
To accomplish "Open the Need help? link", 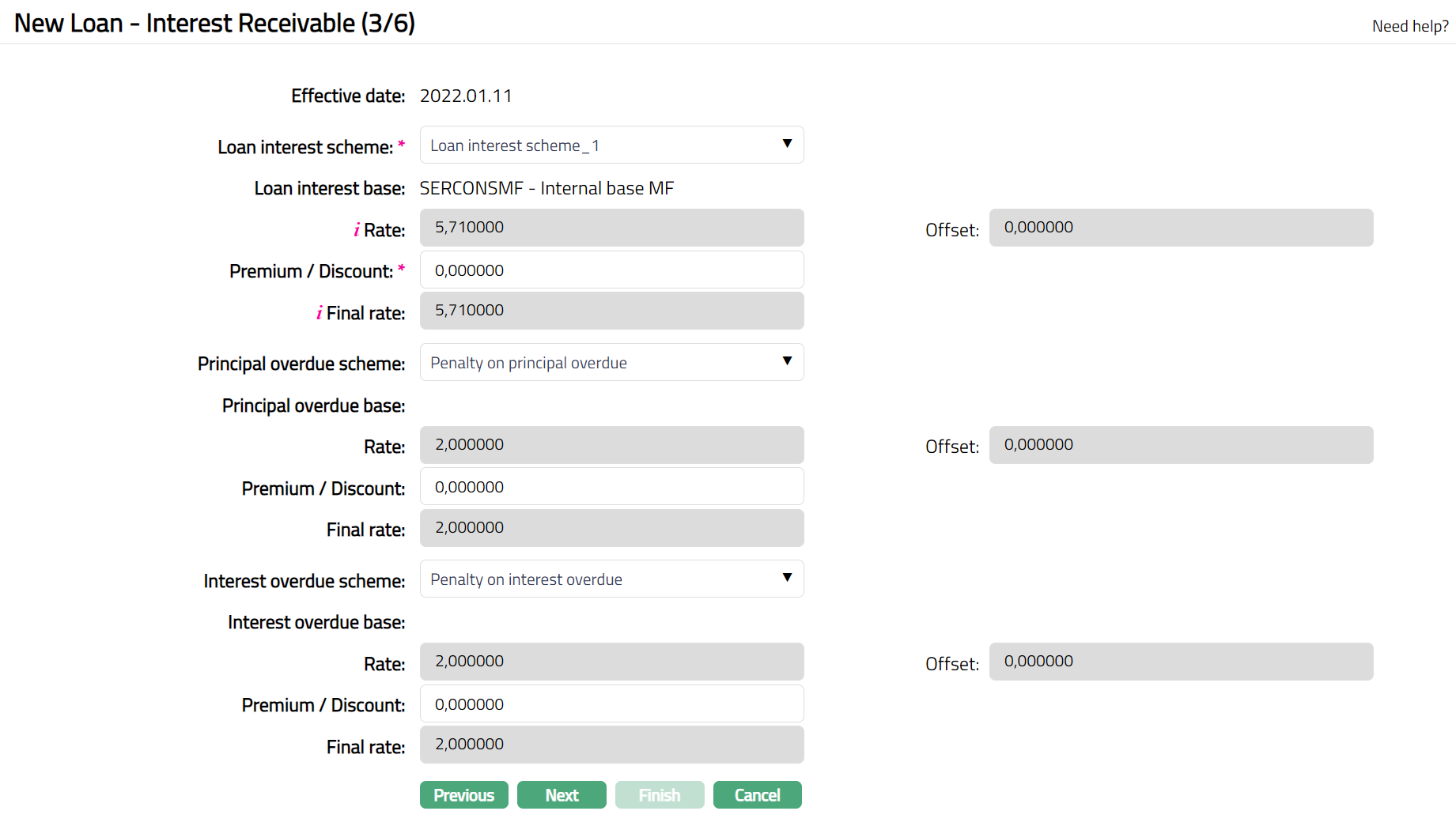I will [x=1409, y=26].
